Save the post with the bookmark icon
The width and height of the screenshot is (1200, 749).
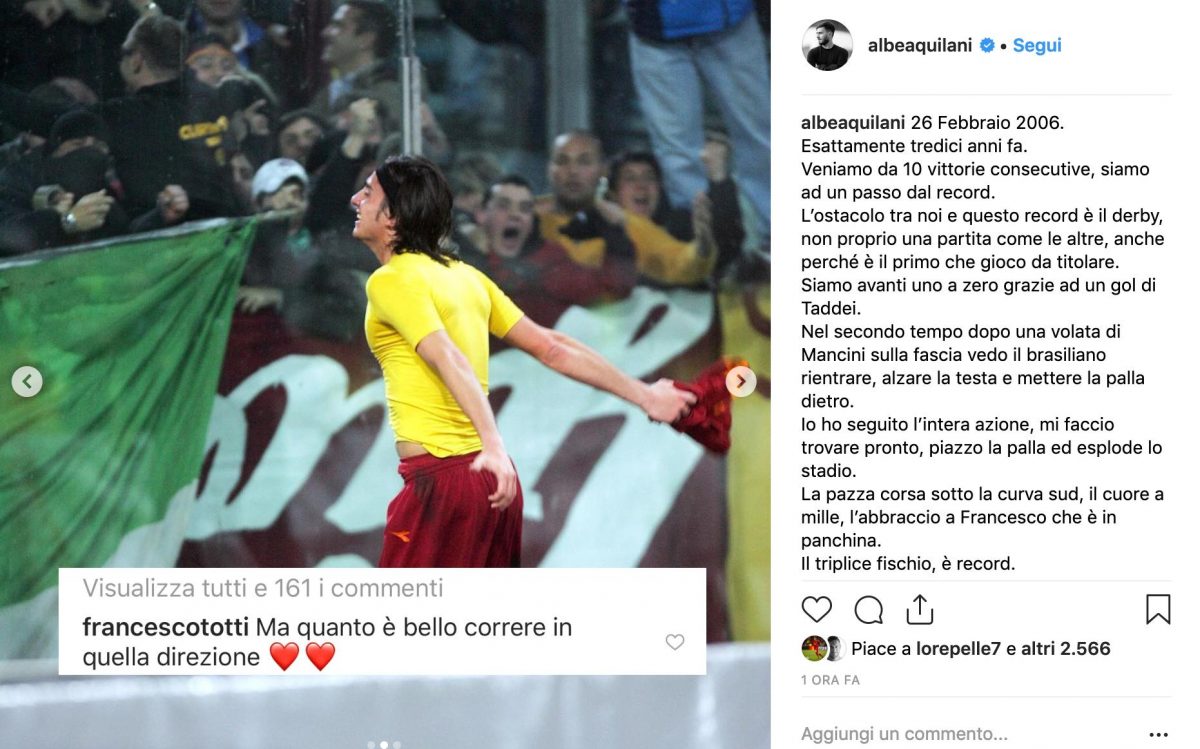[1158, 609]
